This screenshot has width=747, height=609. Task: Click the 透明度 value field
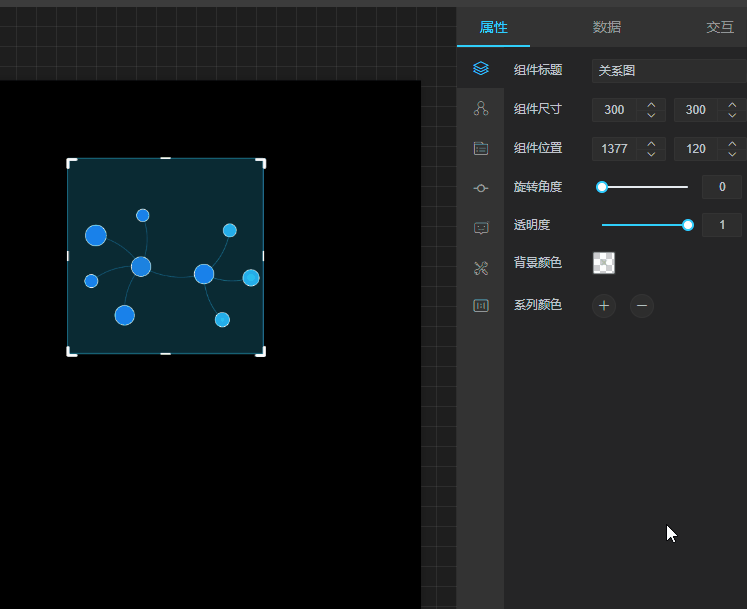[x=722, y=225]
